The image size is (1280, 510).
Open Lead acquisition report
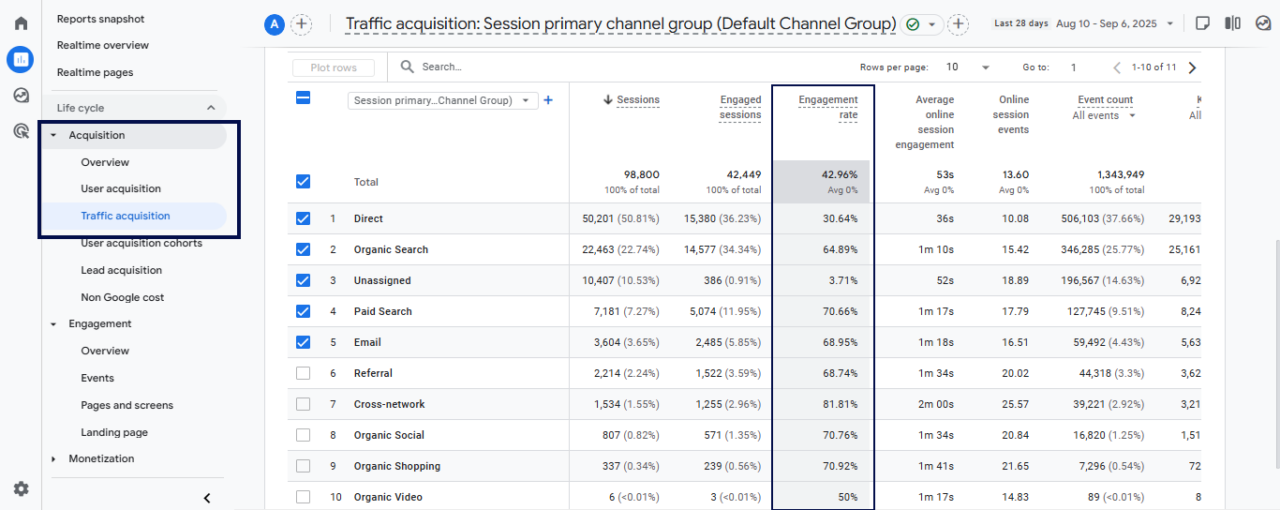click(x=121, y=270)
